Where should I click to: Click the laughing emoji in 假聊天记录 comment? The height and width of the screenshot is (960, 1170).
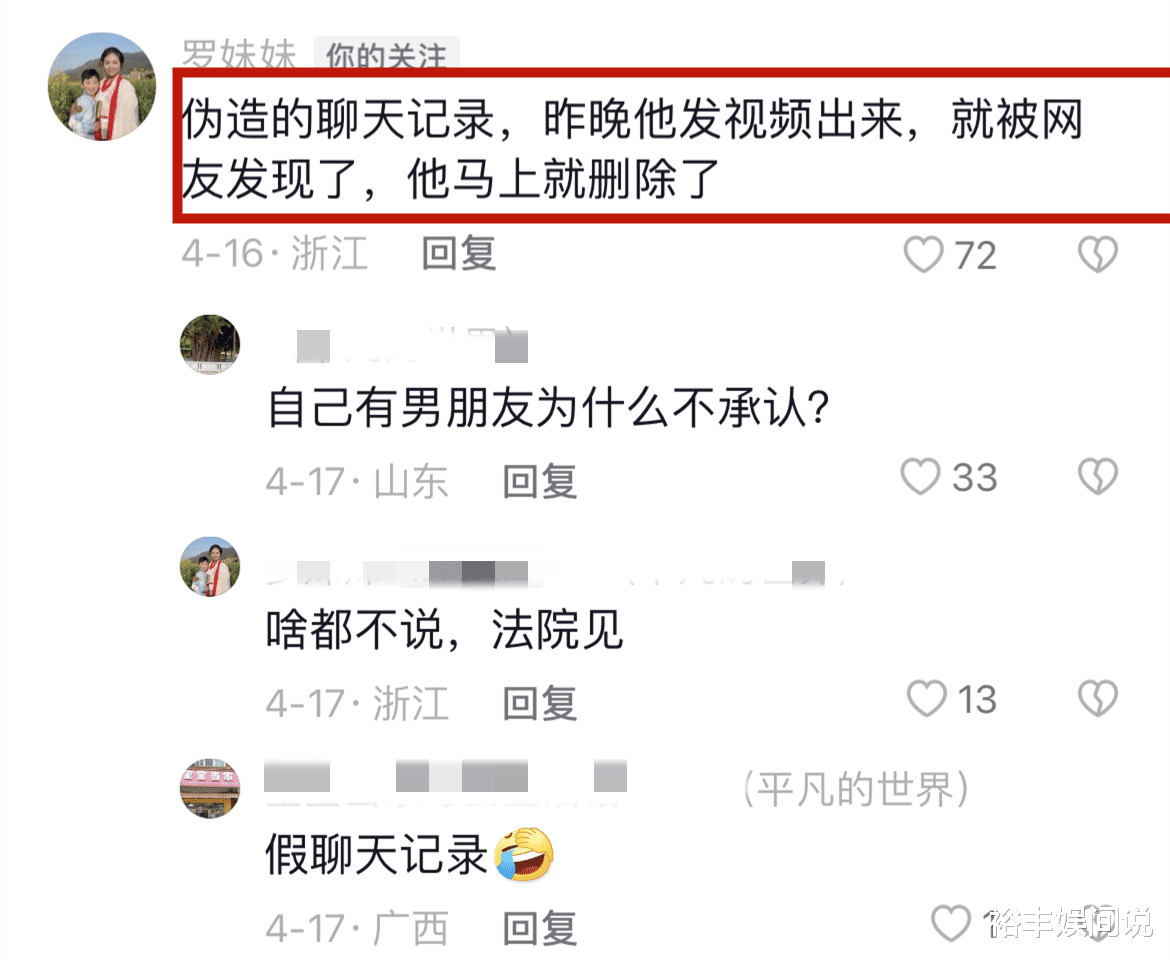click(524, 854)
